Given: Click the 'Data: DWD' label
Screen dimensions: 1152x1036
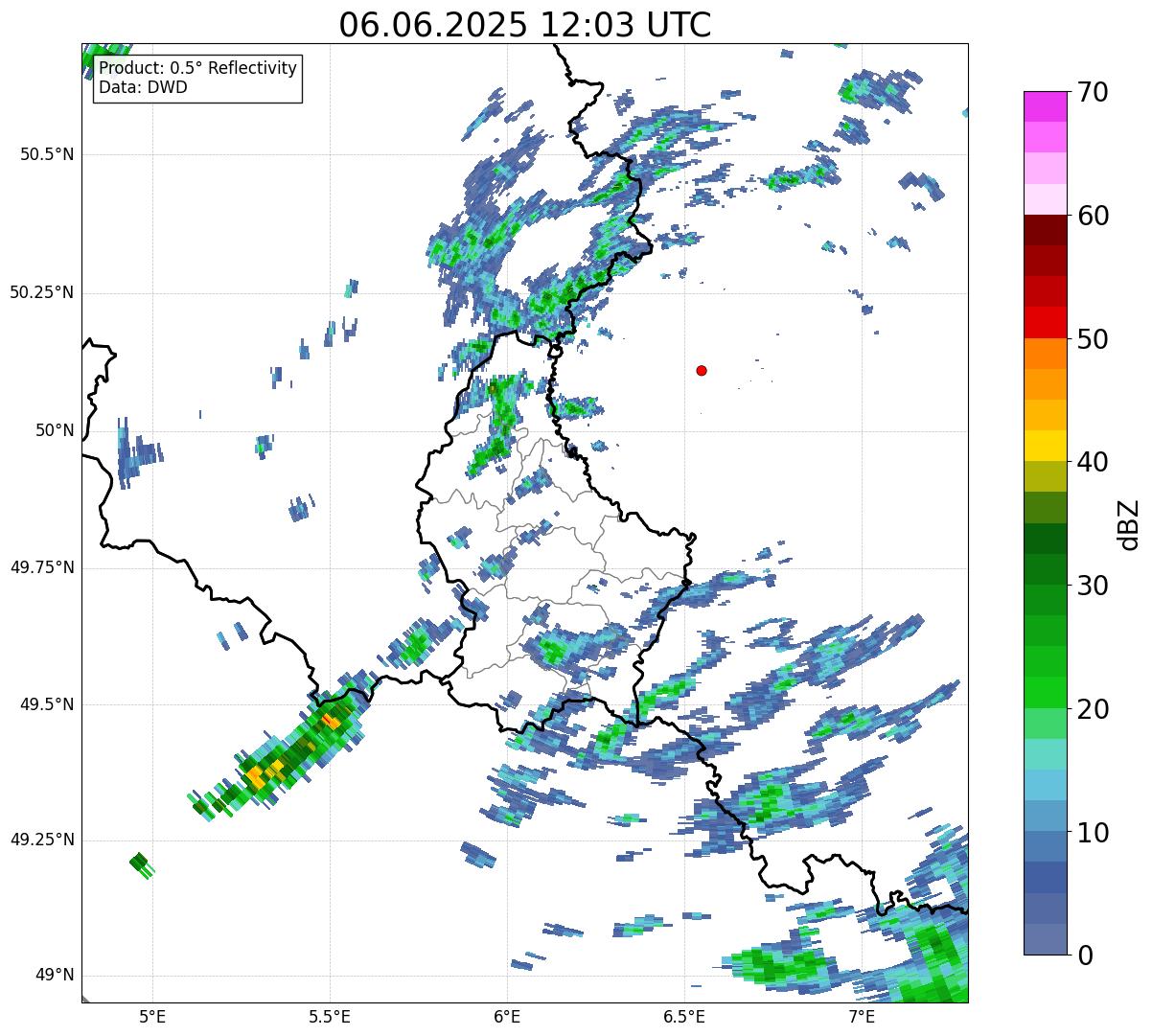Looking at the screenshot, I should click(143, 87).
